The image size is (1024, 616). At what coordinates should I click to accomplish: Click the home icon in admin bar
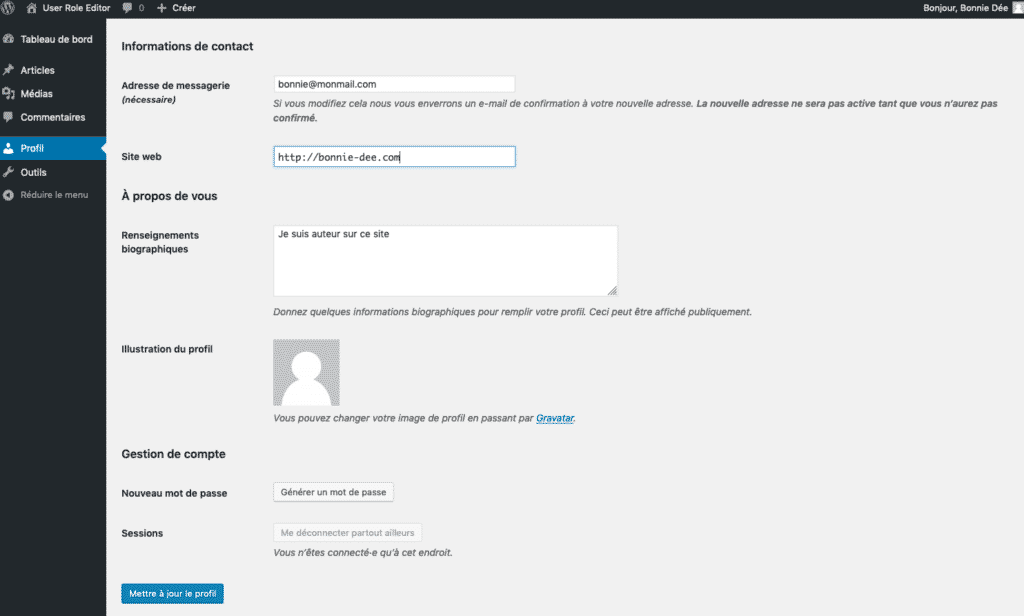coord(31,8)
